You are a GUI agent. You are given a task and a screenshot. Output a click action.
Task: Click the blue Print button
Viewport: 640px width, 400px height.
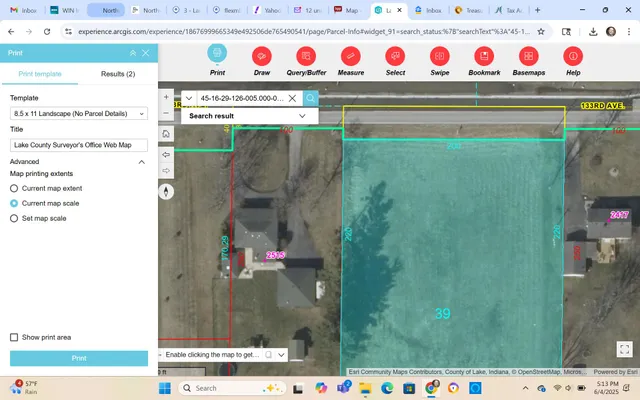coord(78,358)
